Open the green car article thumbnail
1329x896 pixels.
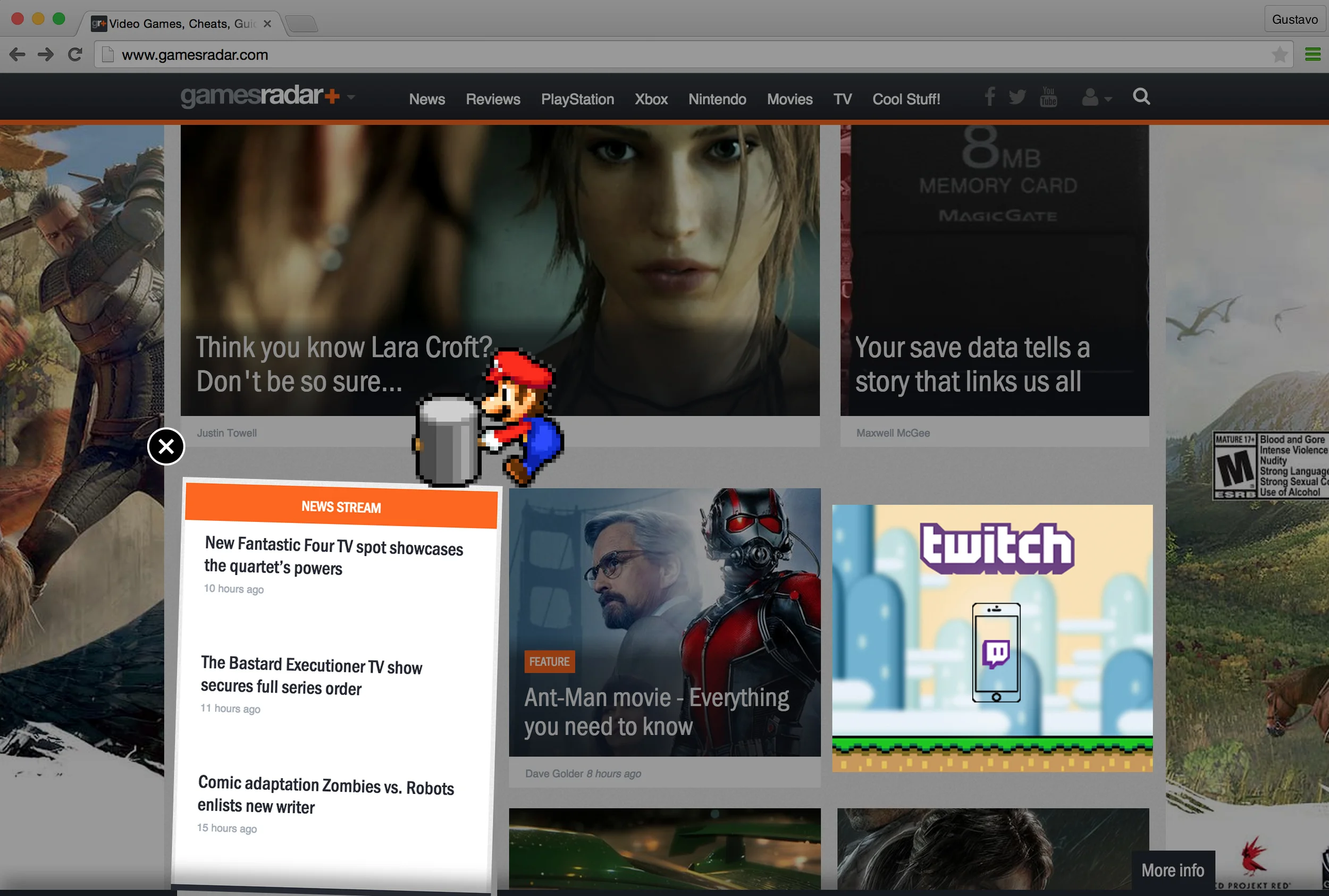click(x=665, y=849)
